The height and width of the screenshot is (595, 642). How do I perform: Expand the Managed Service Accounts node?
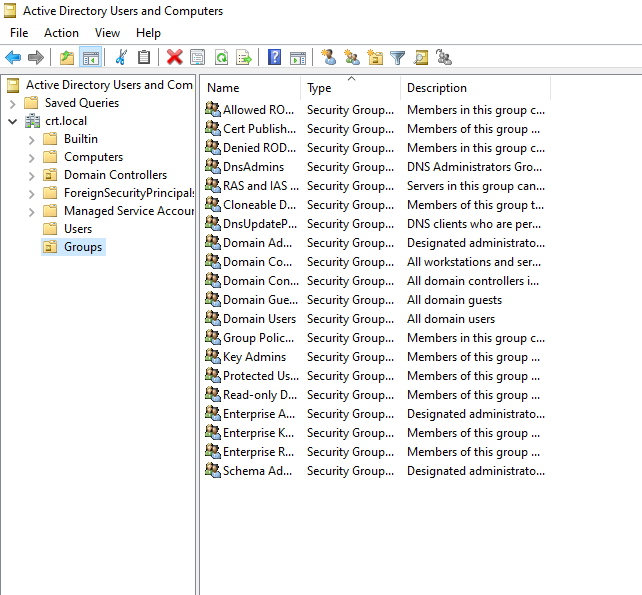(x=32, y=212)
